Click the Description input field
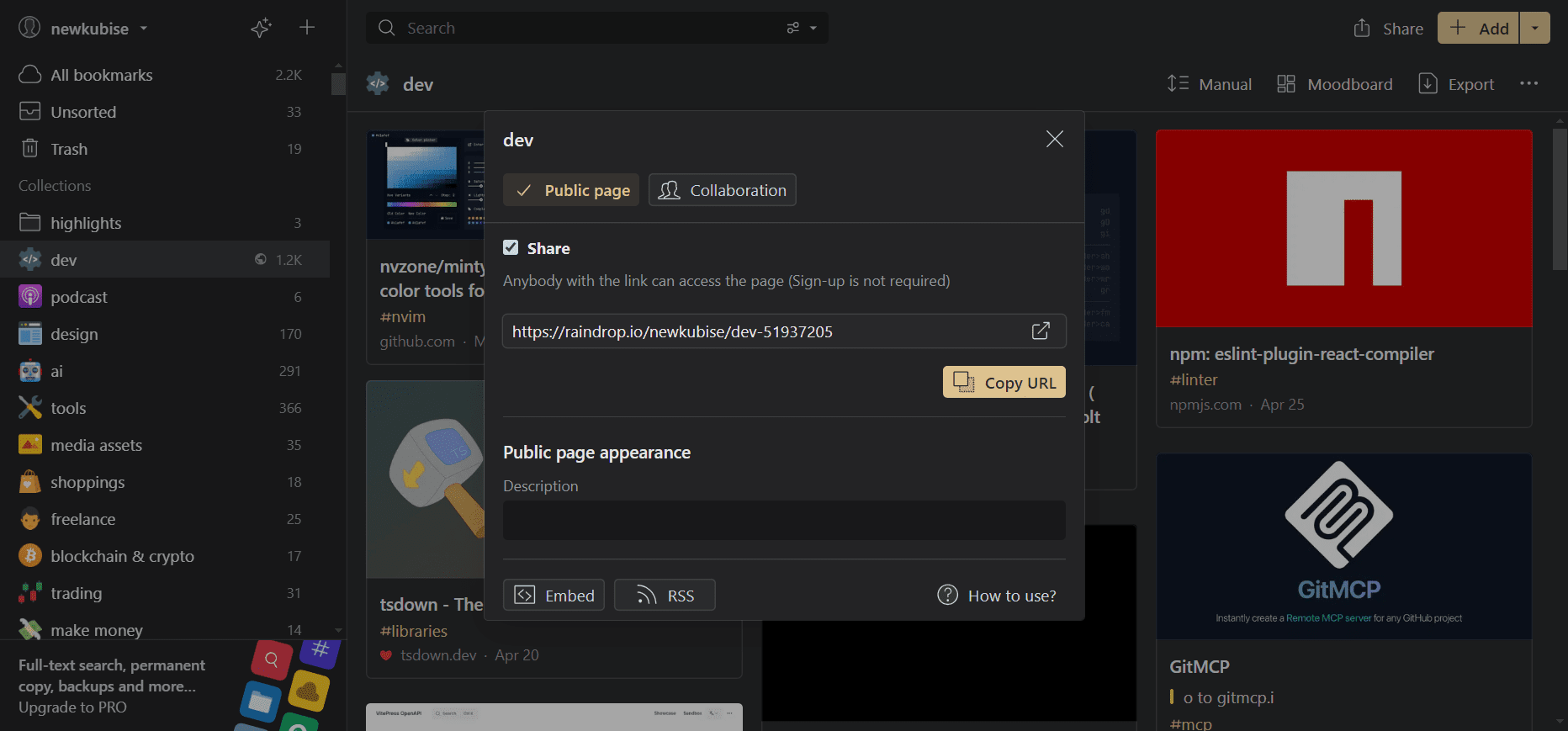1568x731 pixels. pos(784,521)
